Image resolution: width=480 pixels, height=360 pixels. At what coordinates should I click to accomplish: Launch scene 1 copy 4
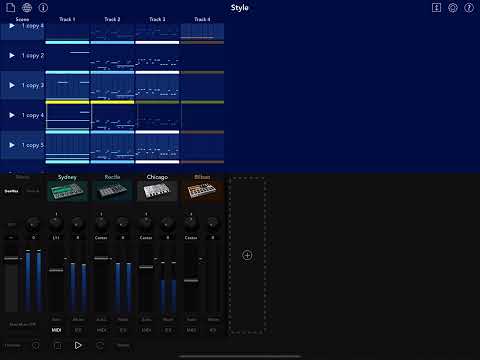click(x=12, y=115)
